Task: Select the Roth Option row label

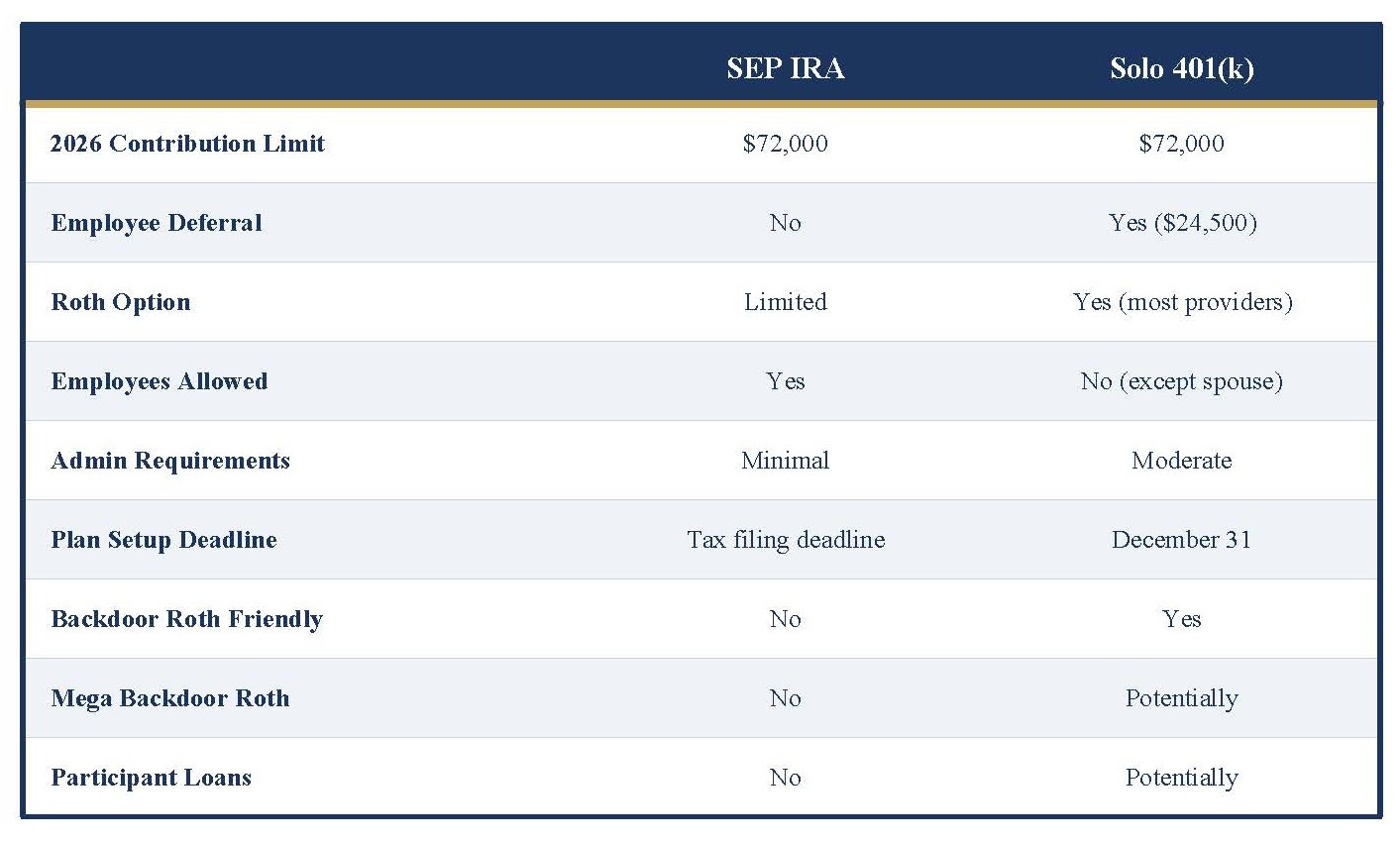Action: point(120,302)
